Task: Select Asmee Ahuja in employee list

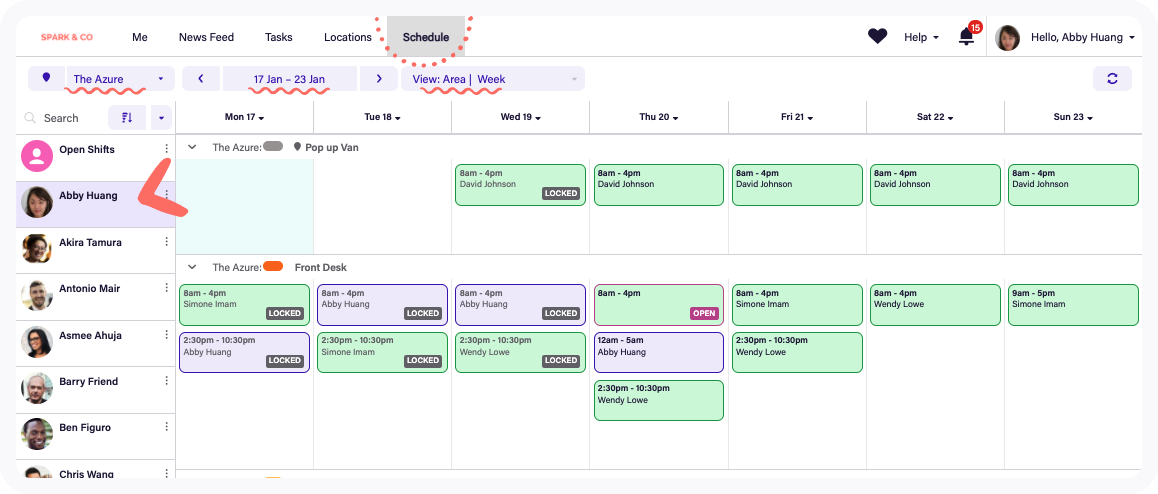Action: pos(95,343)
